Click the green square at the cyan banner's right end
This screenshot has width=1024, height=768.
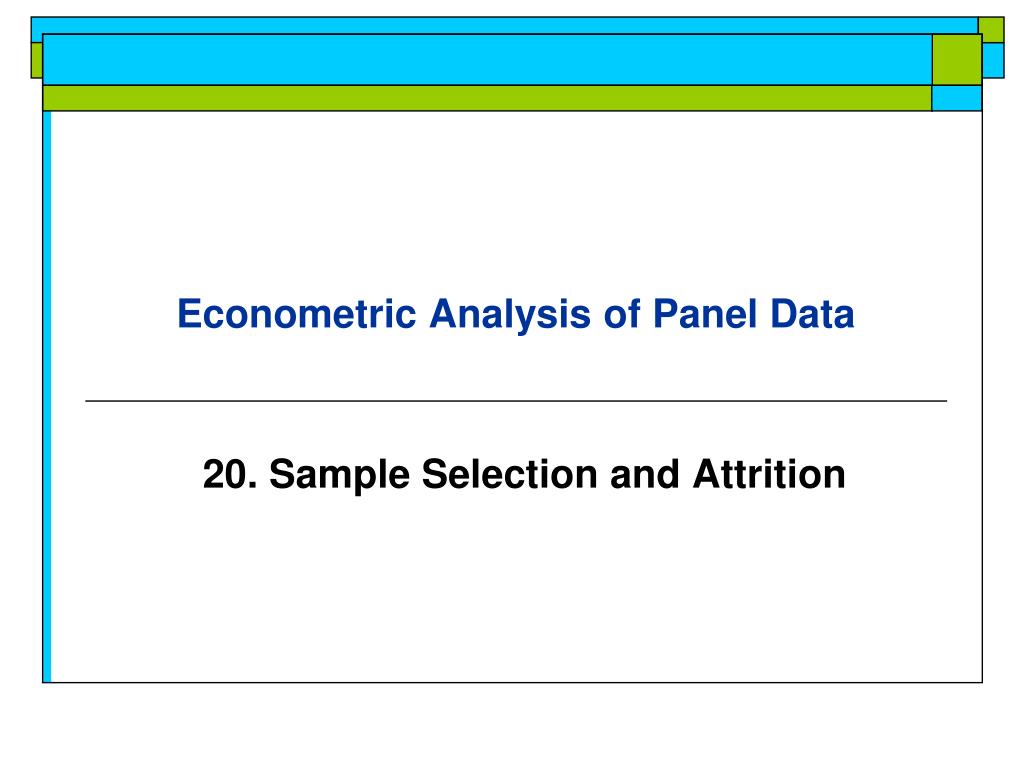coord(957,59)
